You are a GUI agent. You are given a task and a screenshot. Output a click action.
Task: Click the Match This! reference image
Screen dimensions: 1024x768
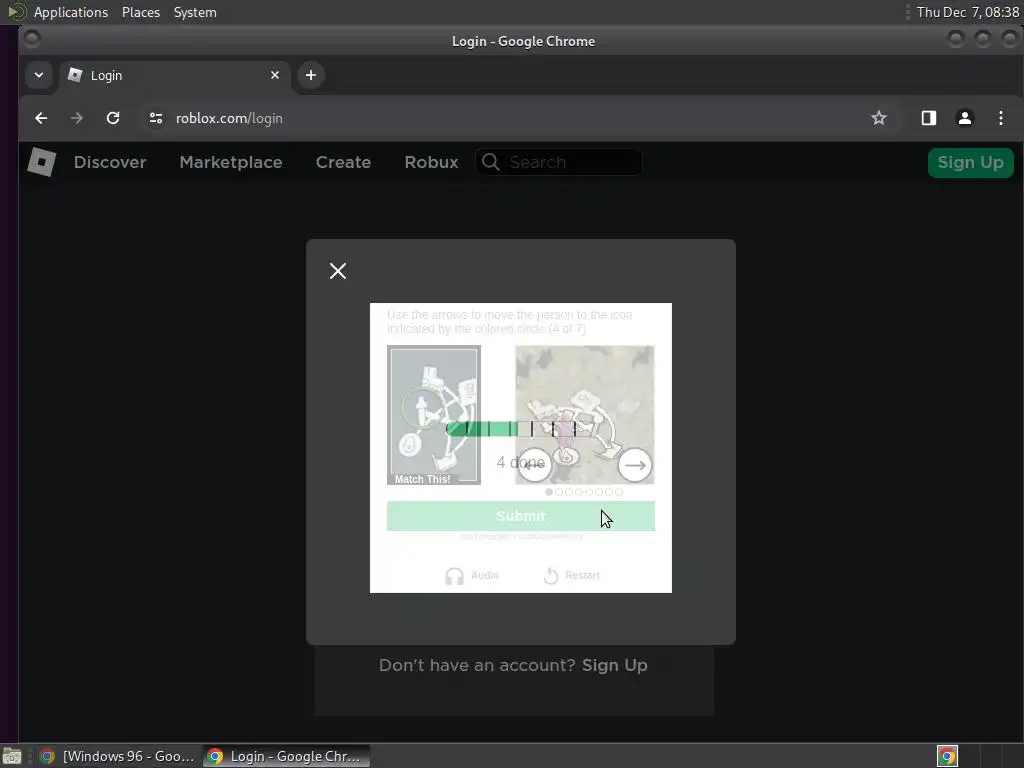click(434, 415)
